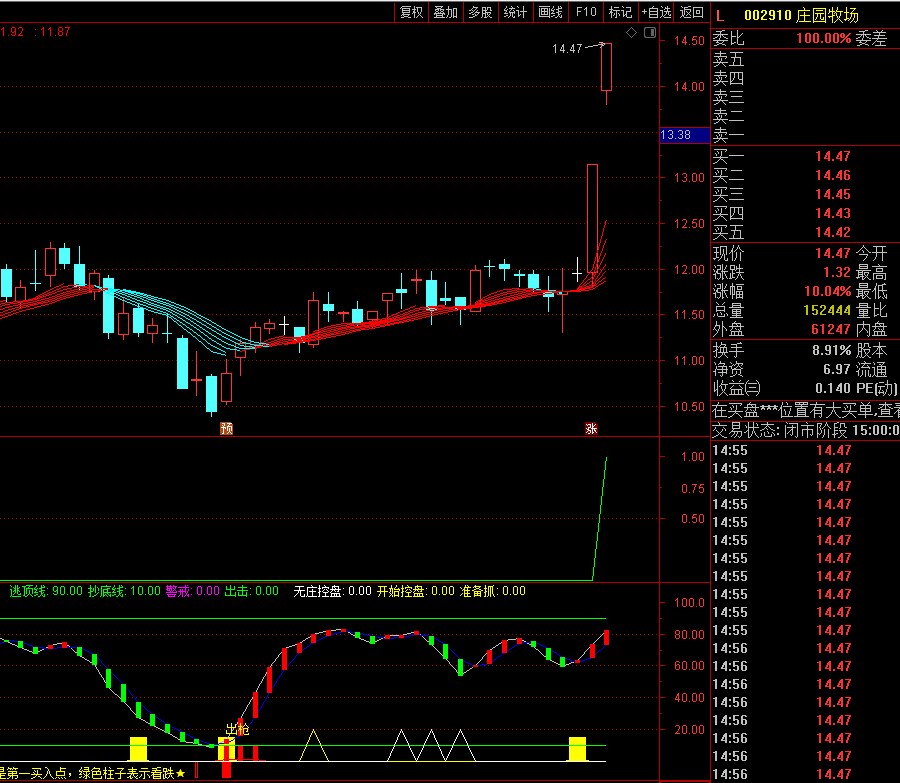Viewport: 900px width, 783px height.
Task: Add stock via +自选 button
Action: point(656,12)
